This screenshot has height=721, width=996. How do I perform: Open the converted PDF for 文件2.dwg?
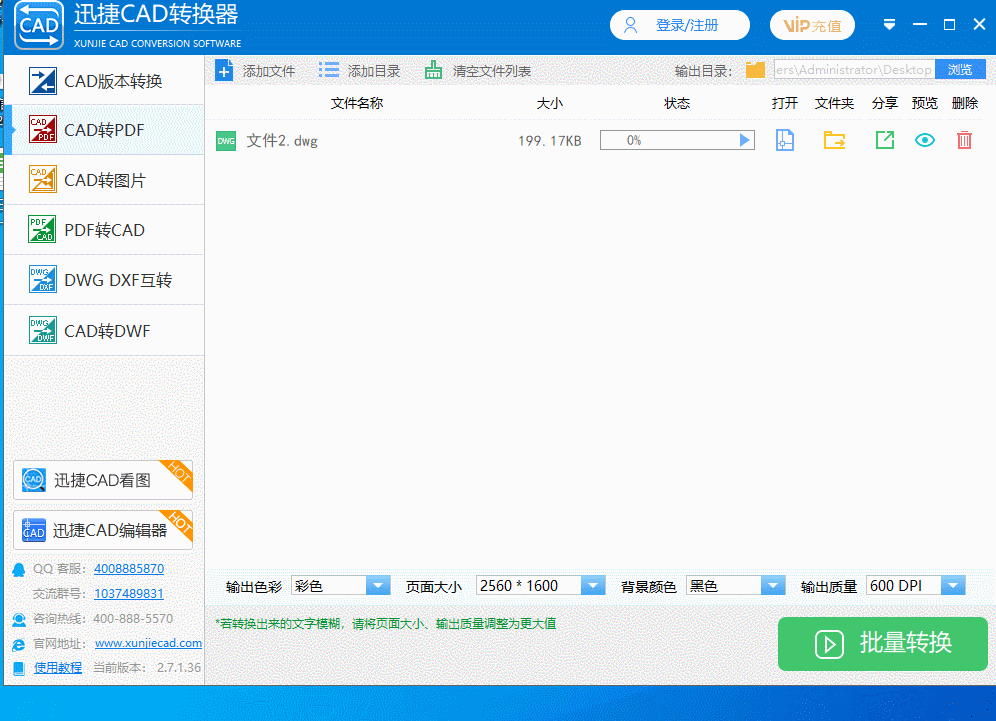pyautogui.click(x=784, y=140)
